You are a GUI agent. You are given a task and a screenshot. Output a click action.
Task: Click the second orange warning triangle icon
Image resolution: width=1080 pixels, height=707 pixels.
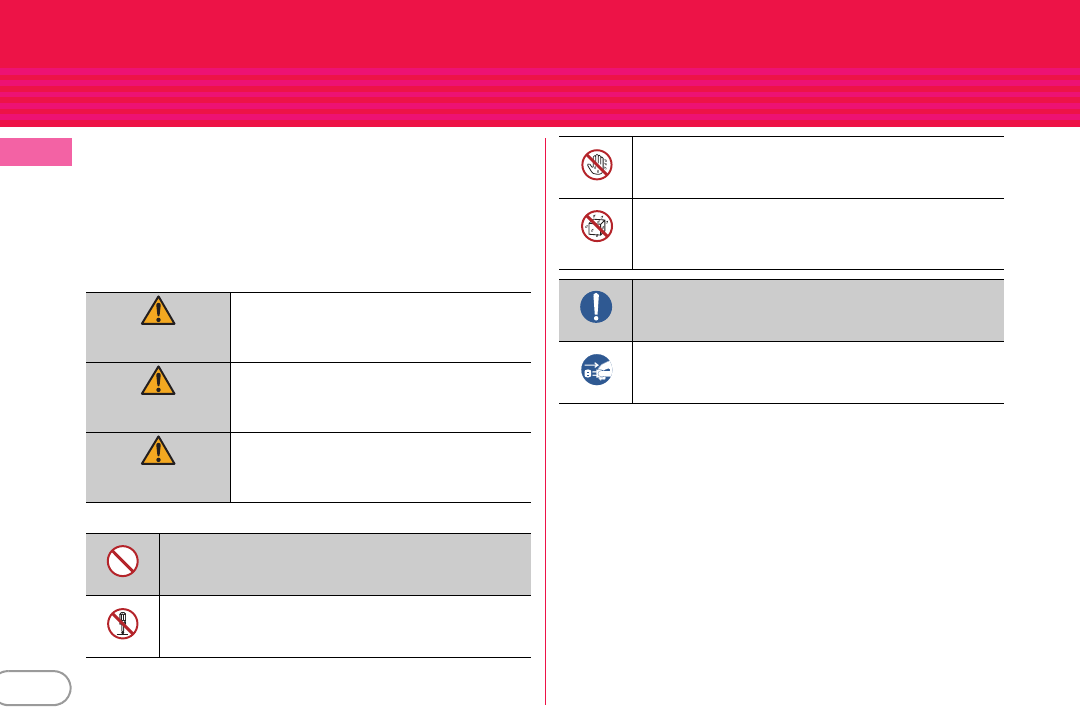click(158, 380)
